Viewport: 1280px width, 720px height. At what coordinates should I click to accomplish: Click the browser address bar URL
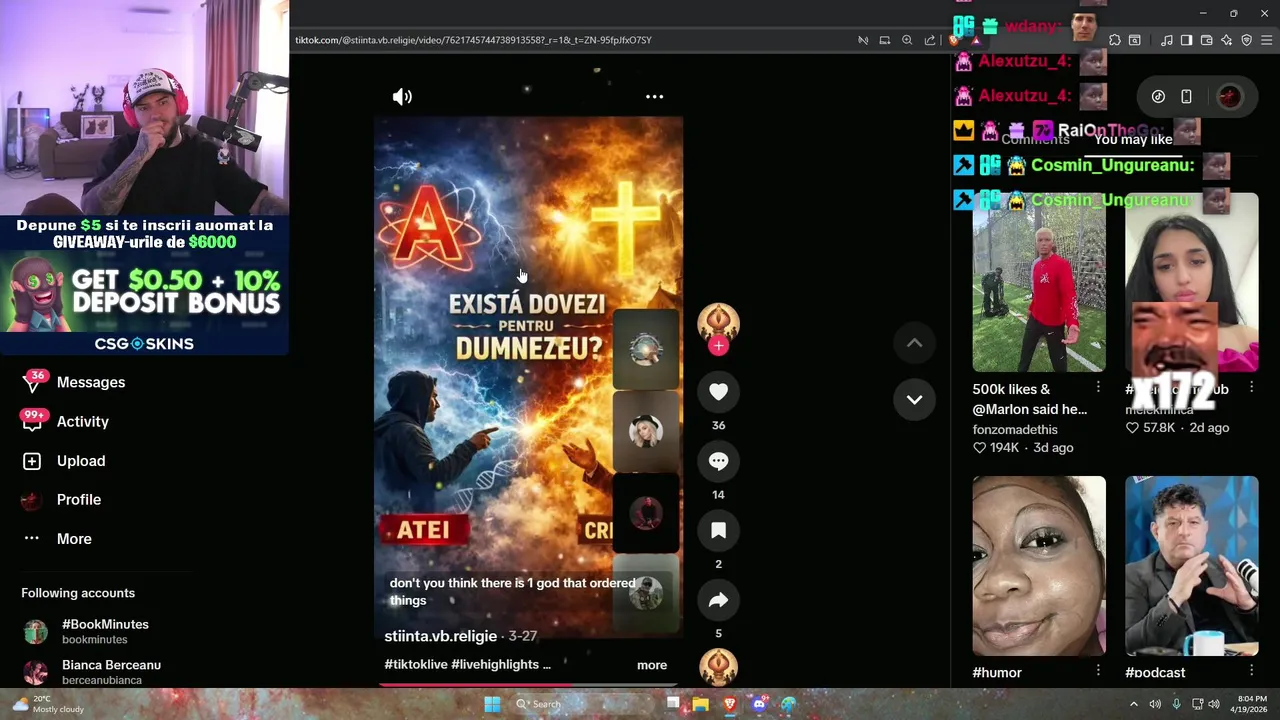473,40
